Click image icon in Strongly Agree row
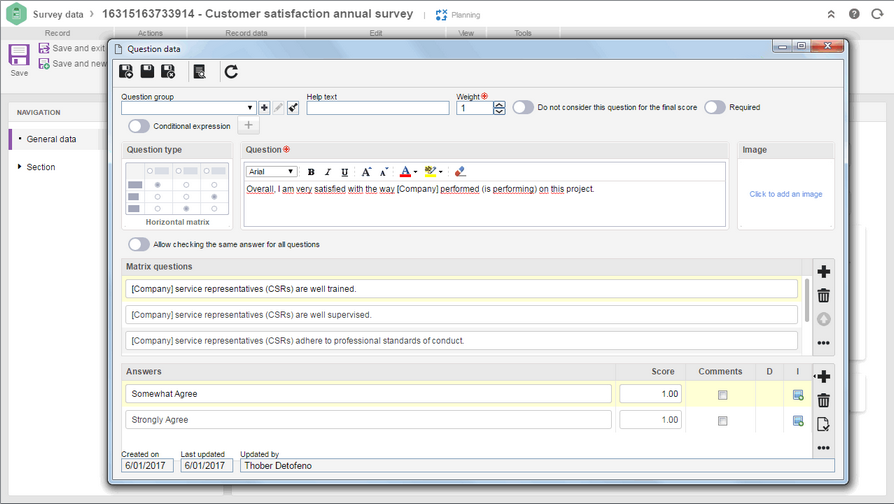 tap(798, 421)
